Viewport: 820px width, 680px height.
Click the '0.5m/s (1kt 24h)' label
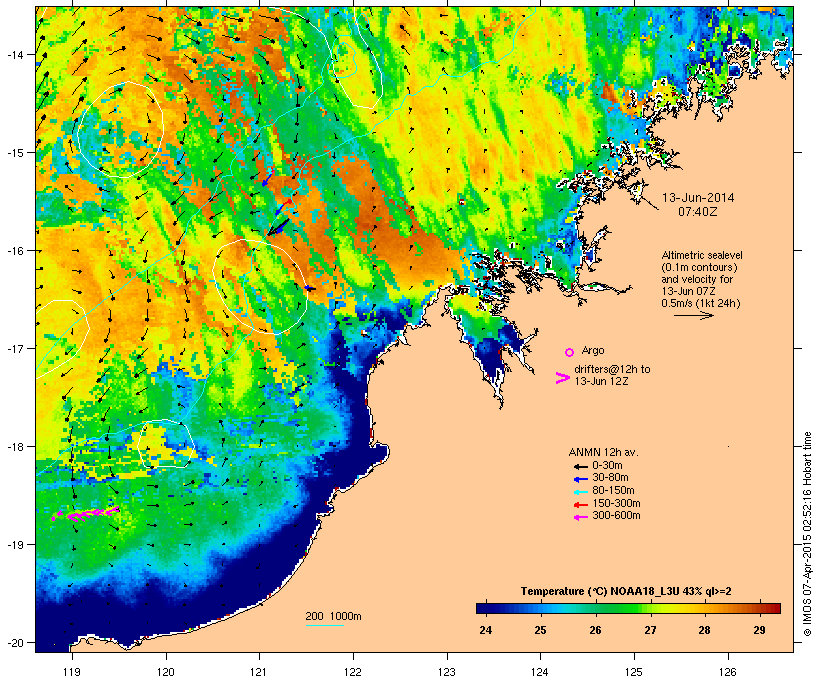[x=701, y=303]
